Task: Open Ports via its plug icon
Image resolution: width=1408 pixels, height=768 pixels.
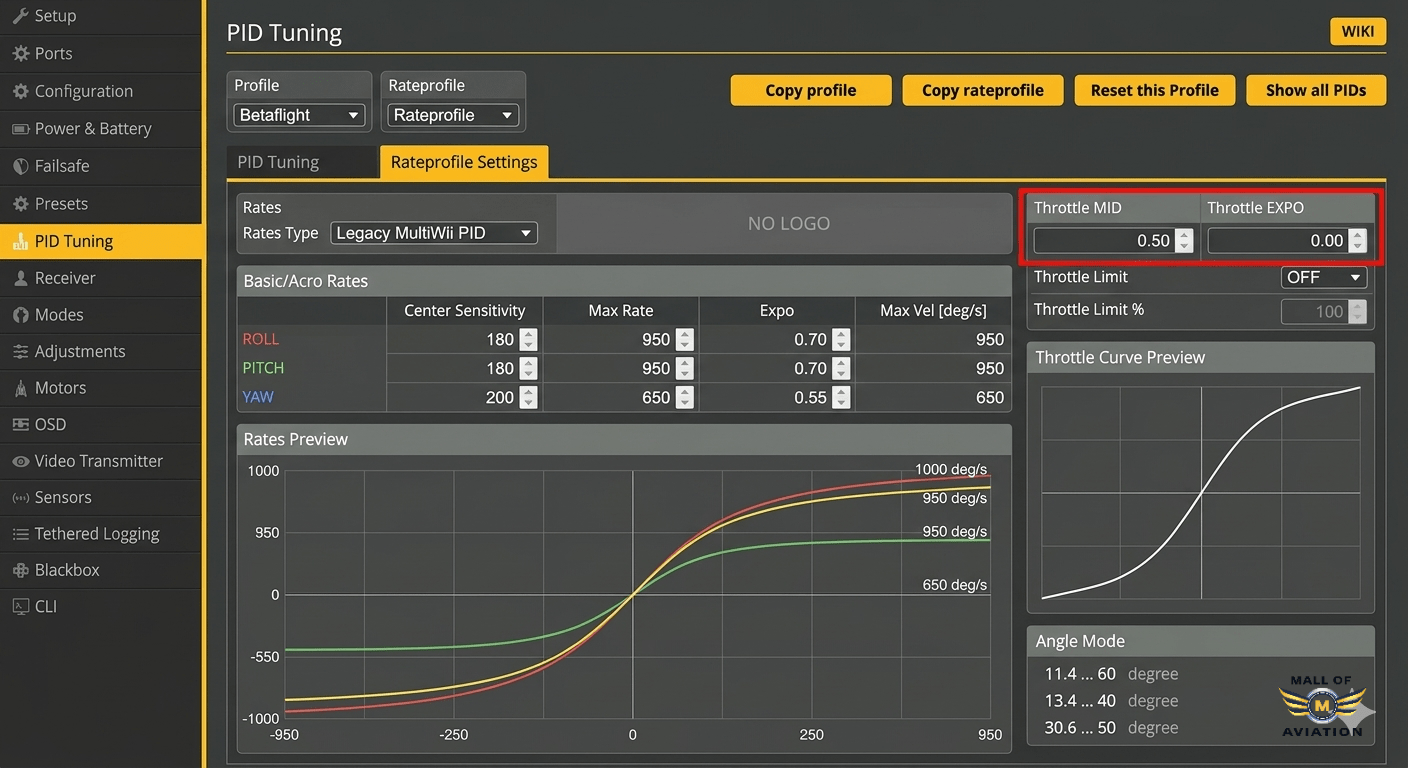Action: click(x=20, y=54)
